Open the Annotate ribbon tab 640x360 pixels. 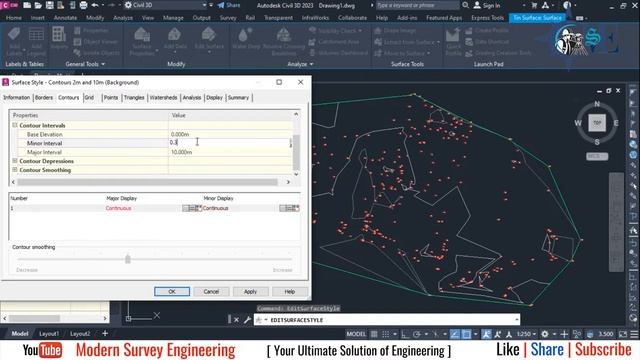pos(65,18)
